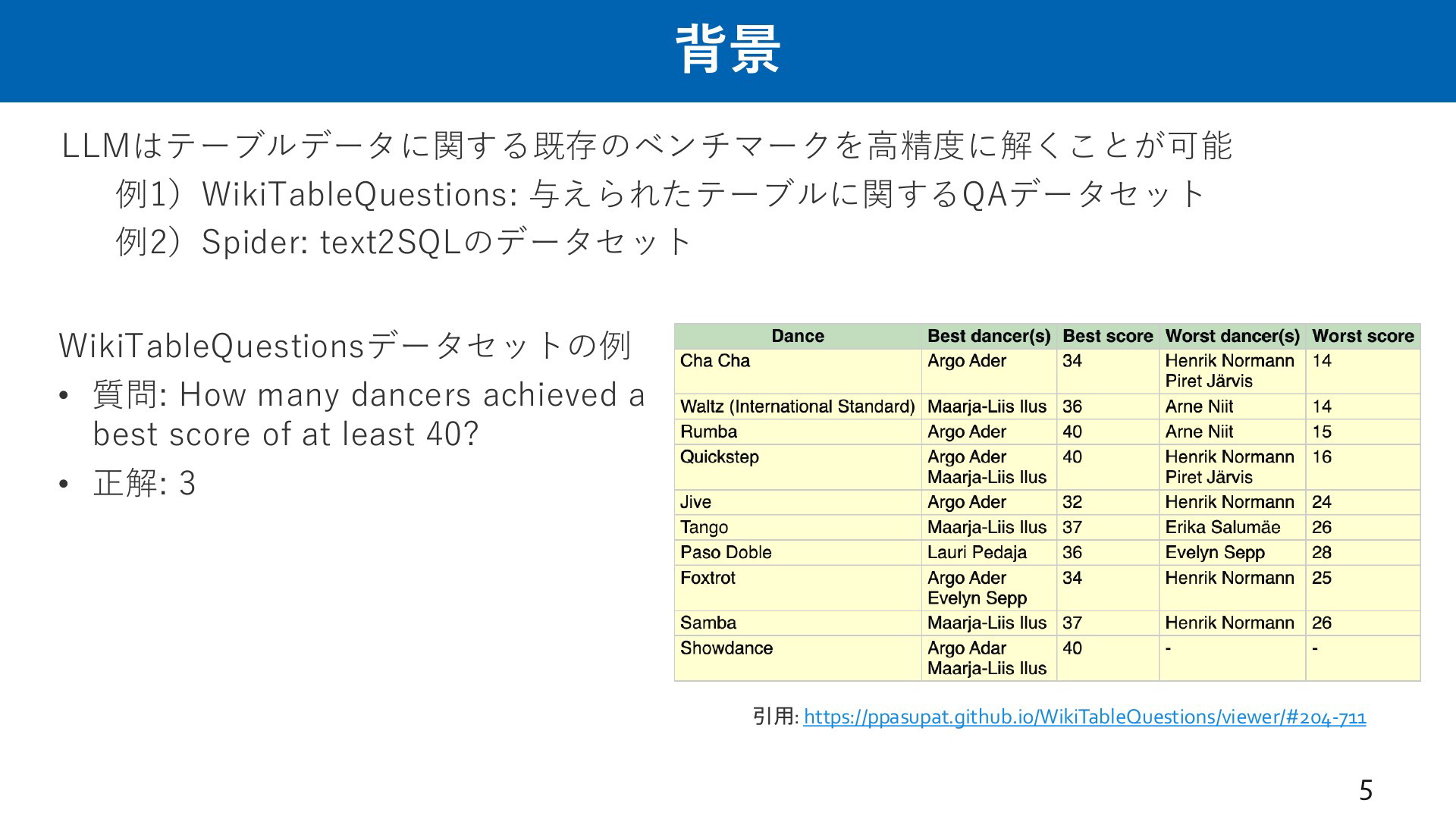Click the first sentence starting 'LLMはテーブルデータ'
Screen dimensions: 1456x819
tap(647, 145)
